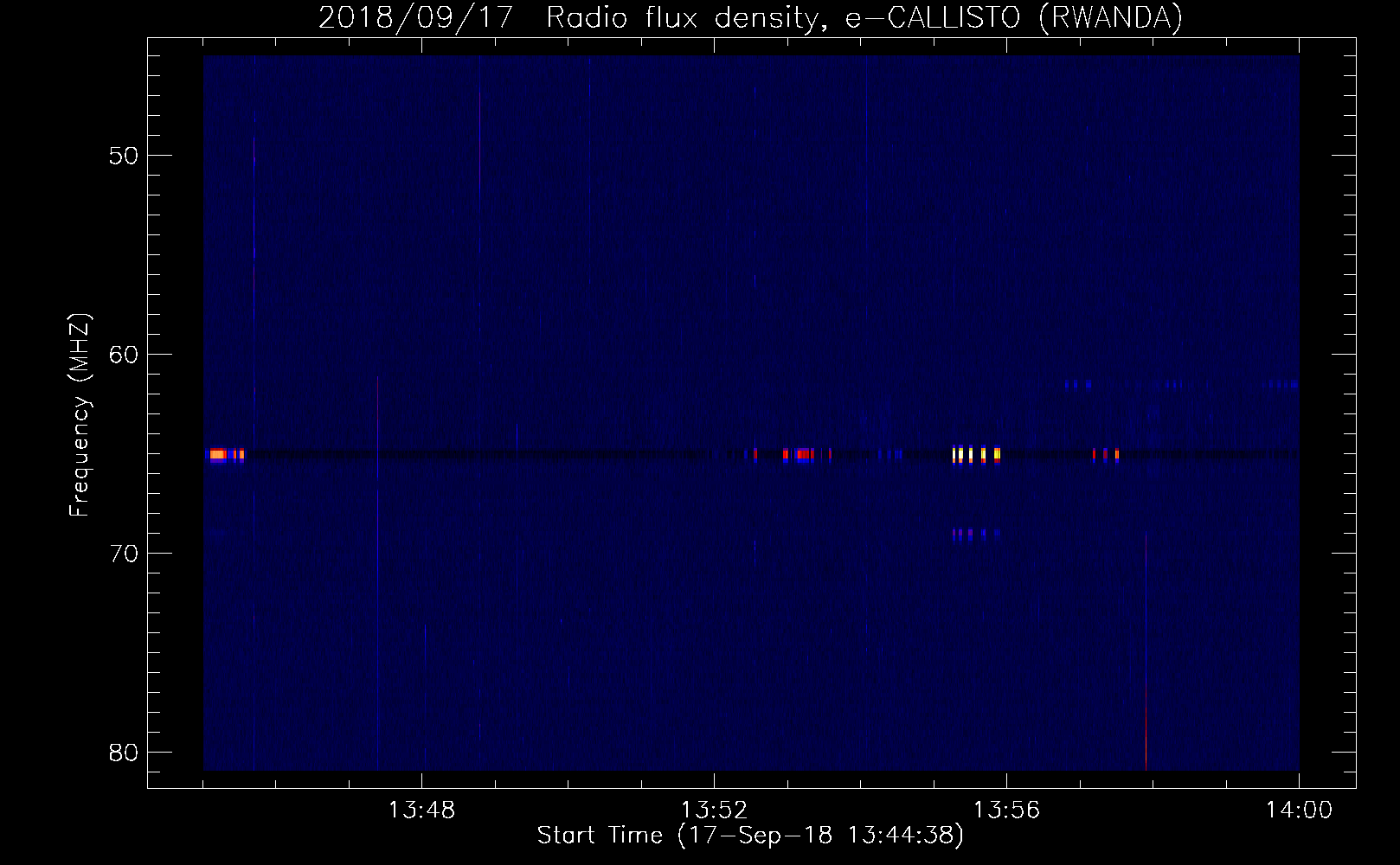Click the 80 MHz frequency tick label

[x=124, y=753]
